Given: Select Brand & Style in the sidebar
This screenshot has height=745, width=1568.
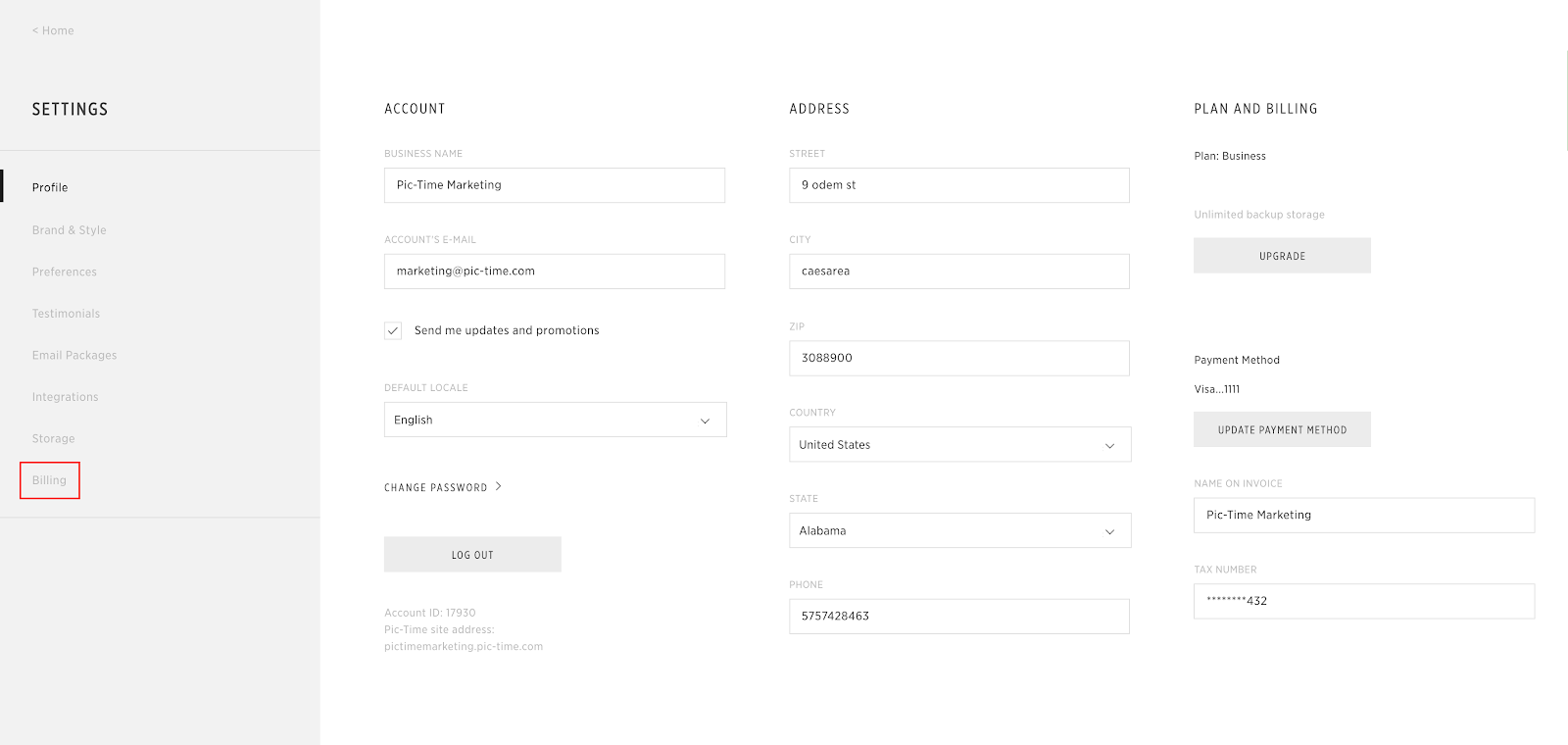Looking at the screenshot, I should [x=69, y=230].
